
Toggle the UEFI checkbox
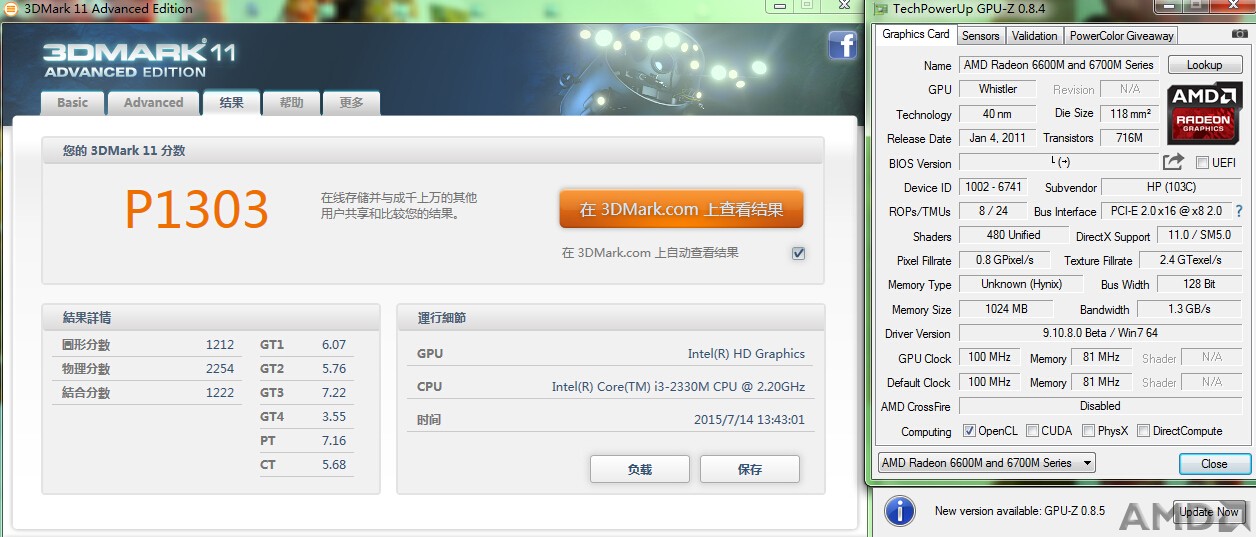click(1203, 163)
